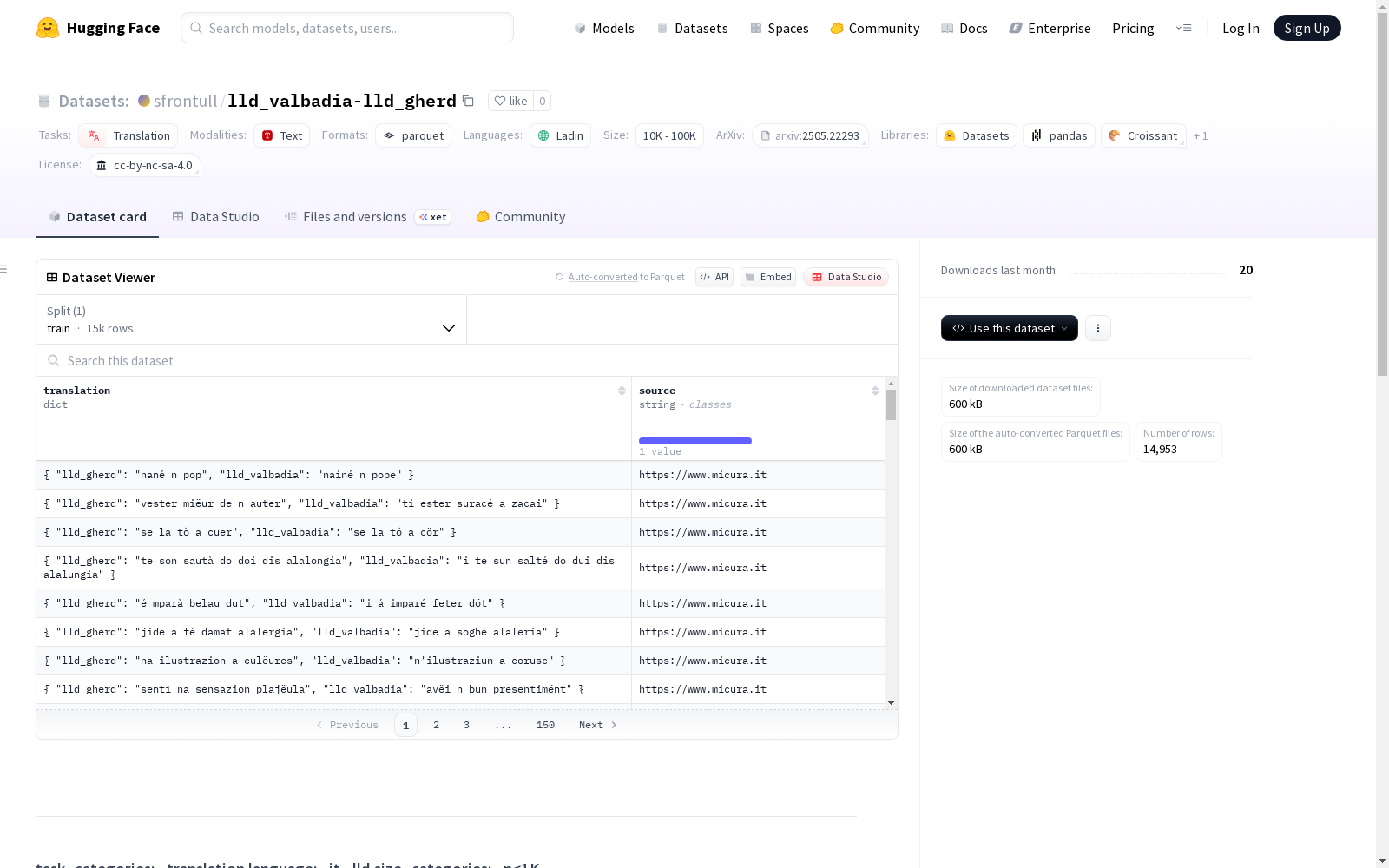Open the arxiv:2505.22293 tag
The width and height of the screenshot is (1389, 868).
coord(810,135)
